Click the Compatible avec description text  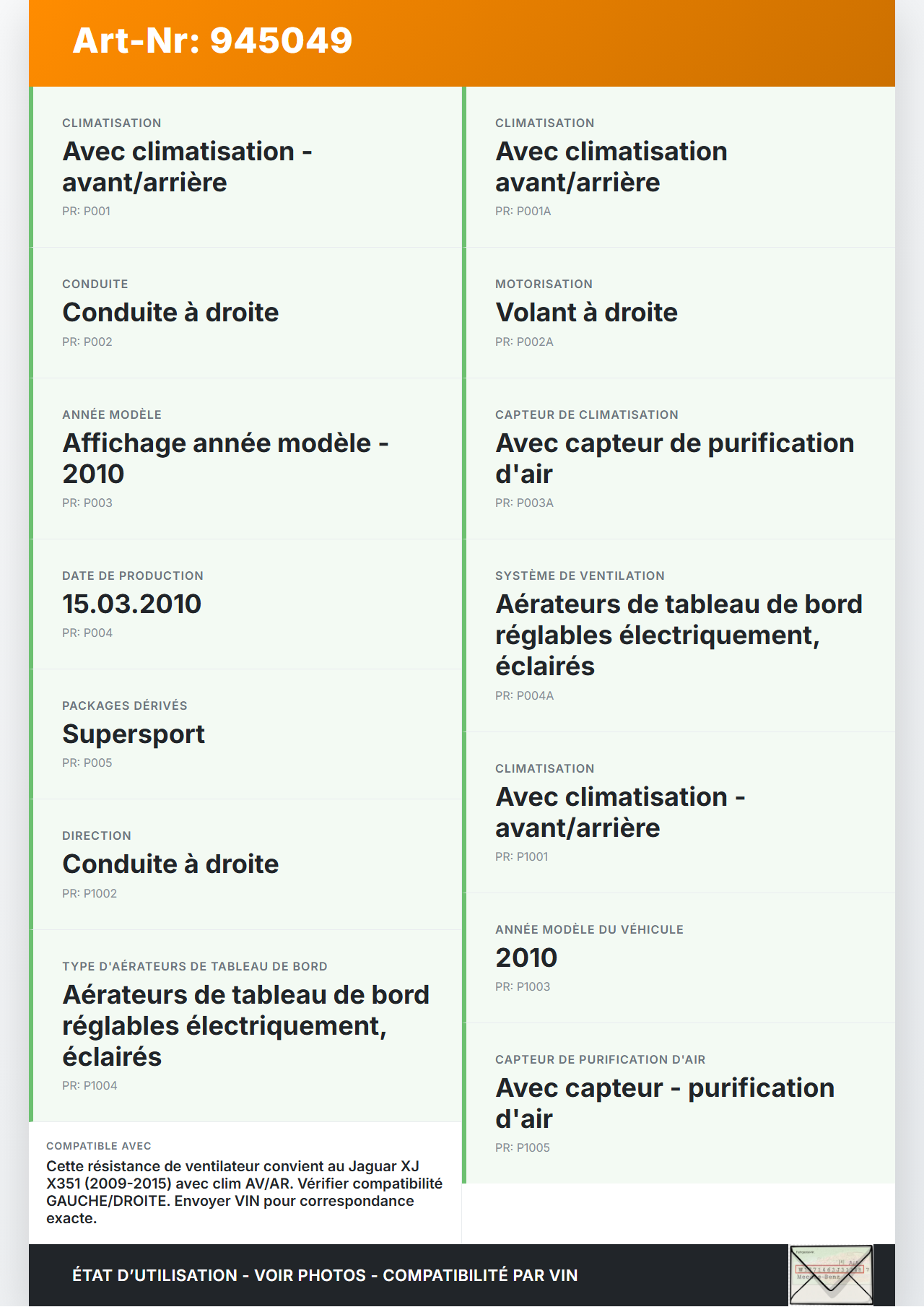244,1191
